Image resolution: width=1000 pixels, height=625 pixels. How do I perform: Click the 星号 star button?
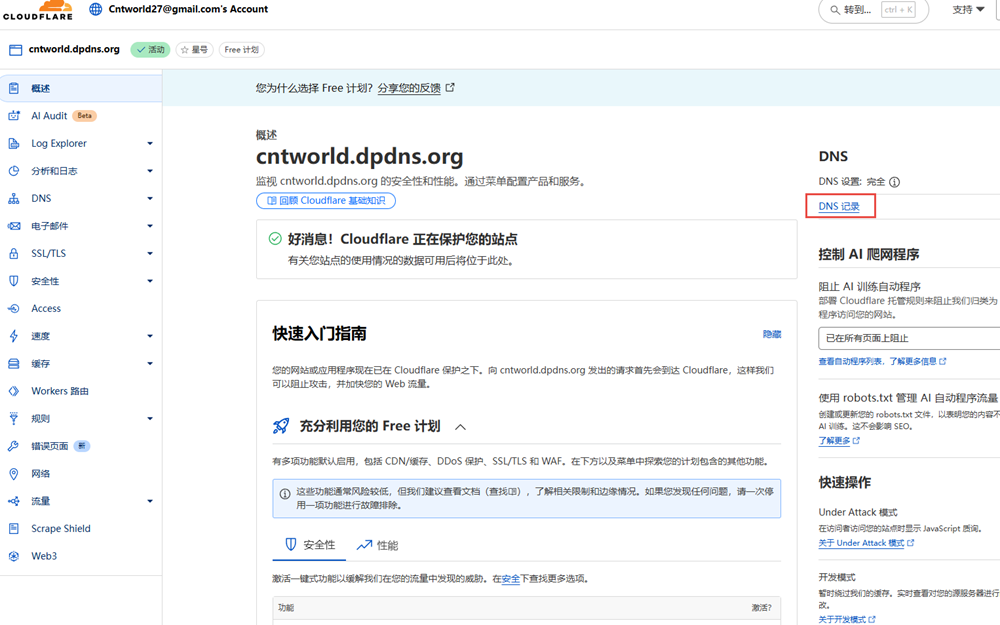[195, 50]
